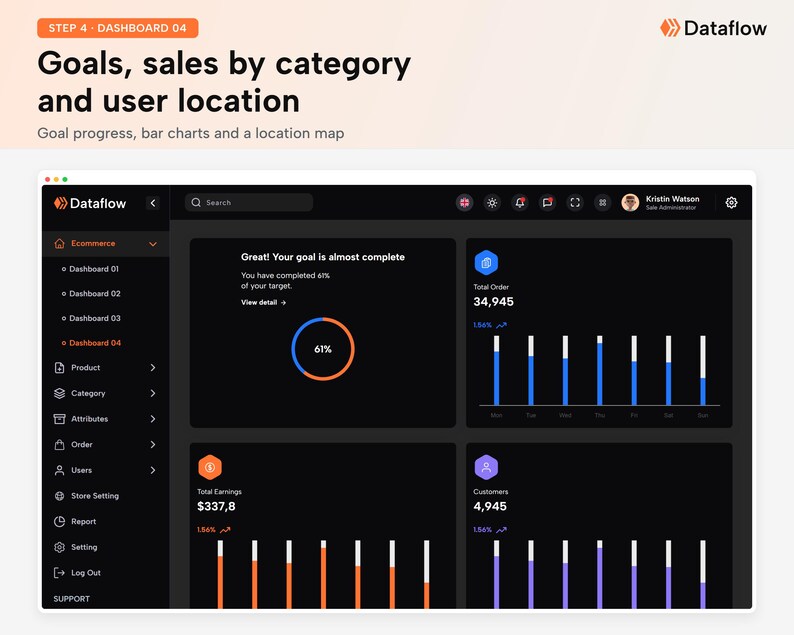The height and width of the screenshot is (635, 794).
Task: Click the Total Order hexagon icon
Action: click(x=486, y=263)
